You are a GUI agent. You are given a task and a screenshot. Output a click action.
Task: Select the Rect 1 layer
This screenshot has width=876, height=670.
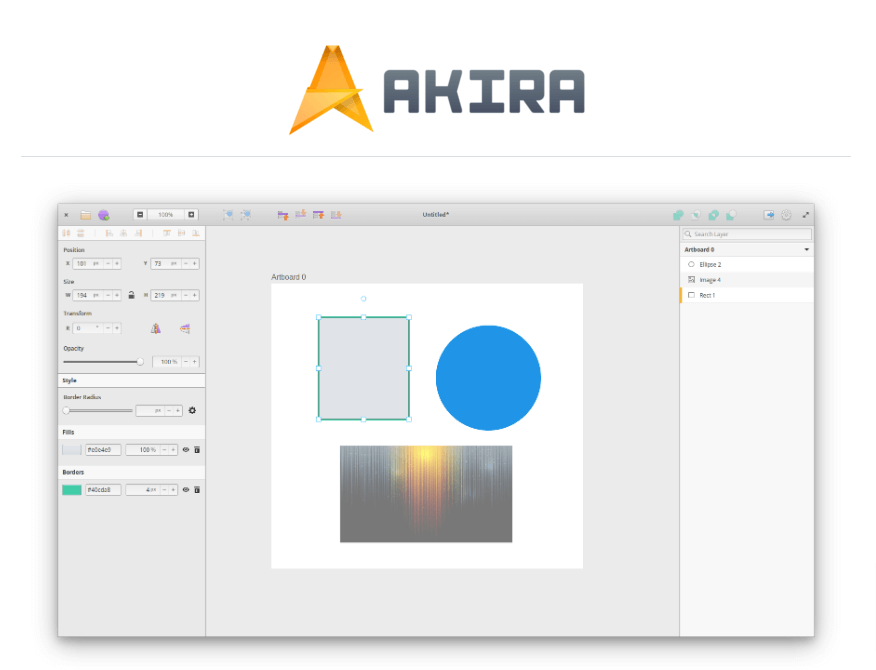(x=746, y=295)
